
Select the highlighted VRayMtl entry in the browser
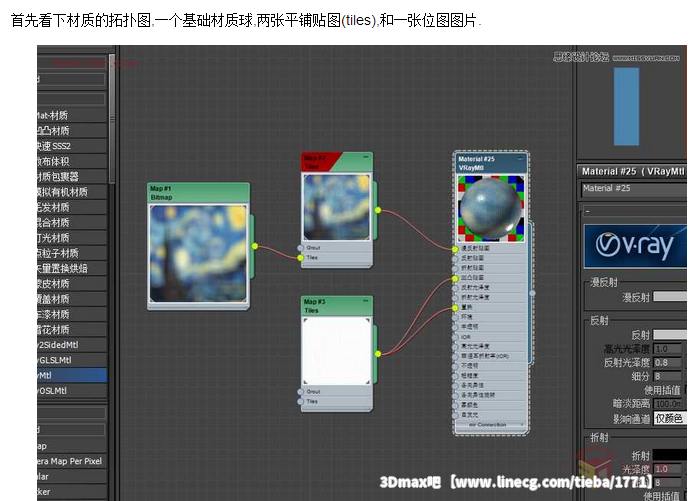tap(72, 376)
